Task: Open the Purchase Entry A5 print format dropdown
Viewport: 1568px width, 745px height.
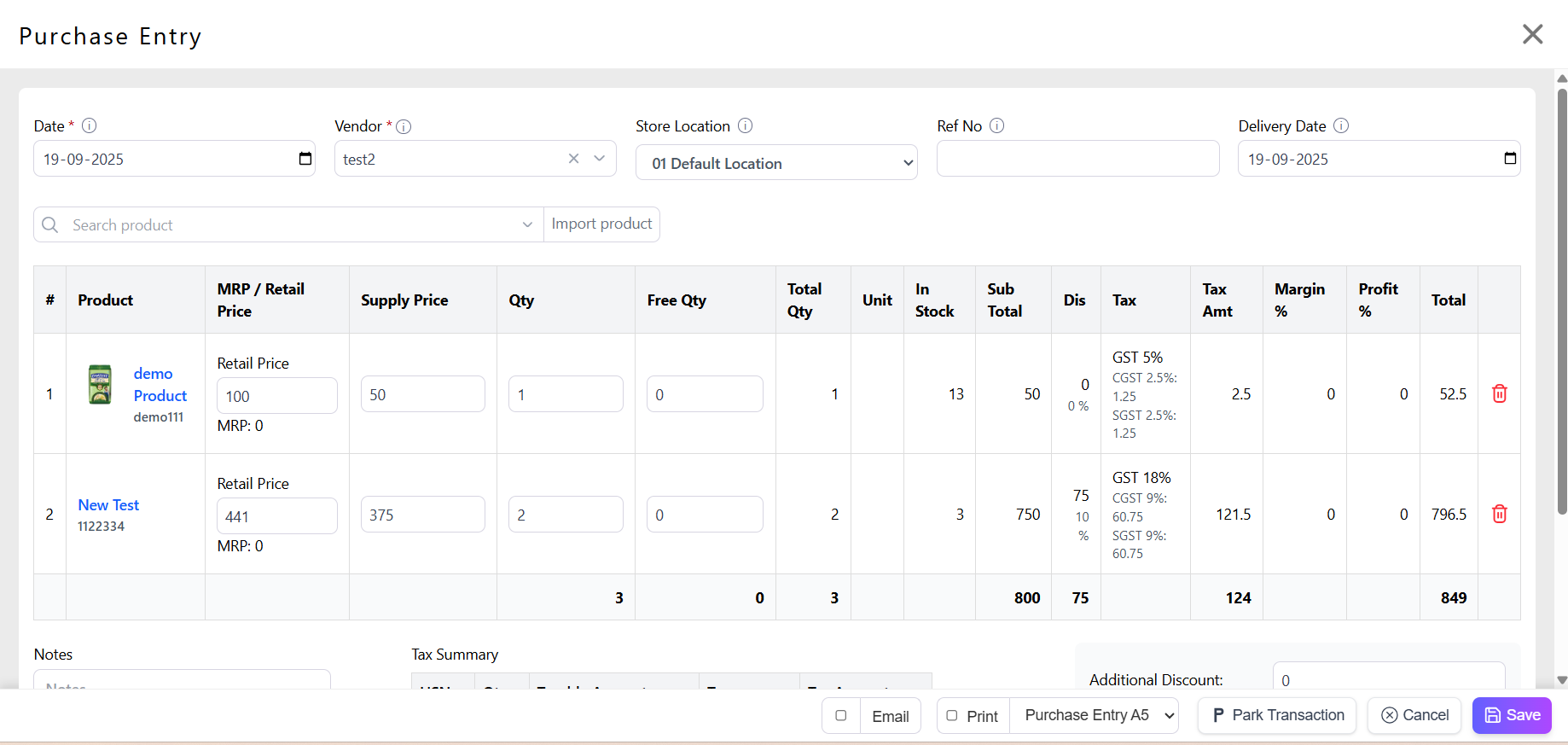Action: tap(1095, 715)
